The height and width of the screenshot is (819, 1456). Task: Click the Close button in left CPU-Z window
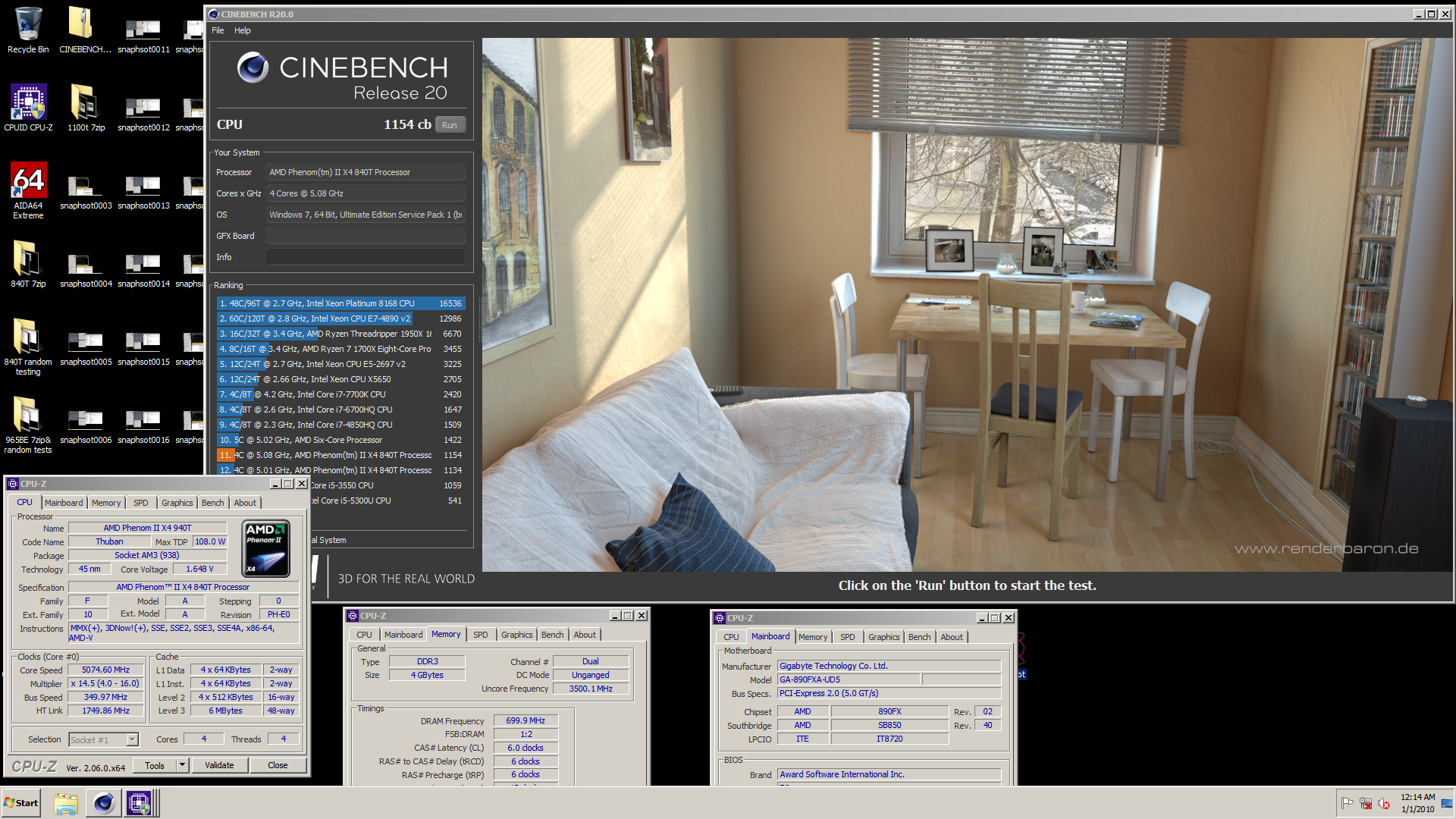pyautogui.click(x=278, y=765)
